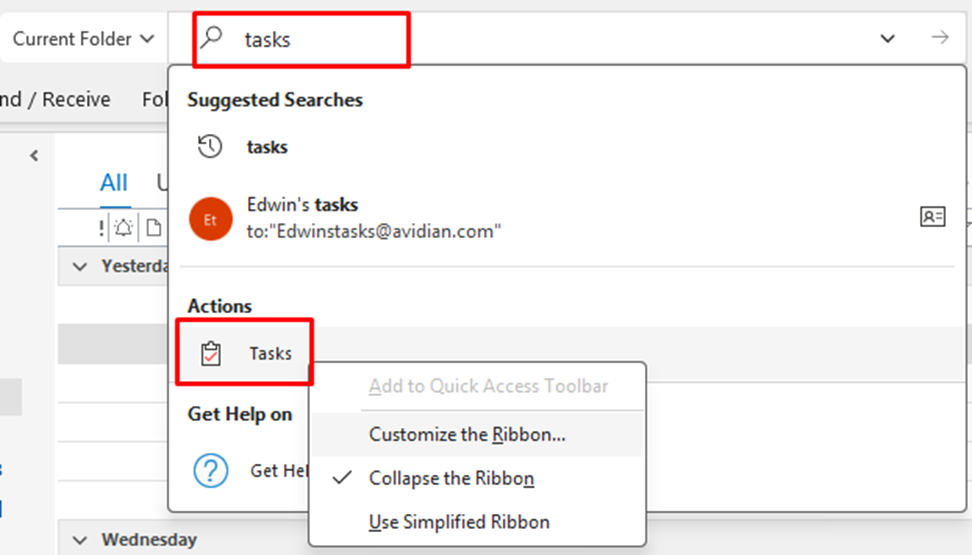The height and width of the screenshot is (555, 972).
Task: Click the search magnifier icon
Action: [211, 38]
